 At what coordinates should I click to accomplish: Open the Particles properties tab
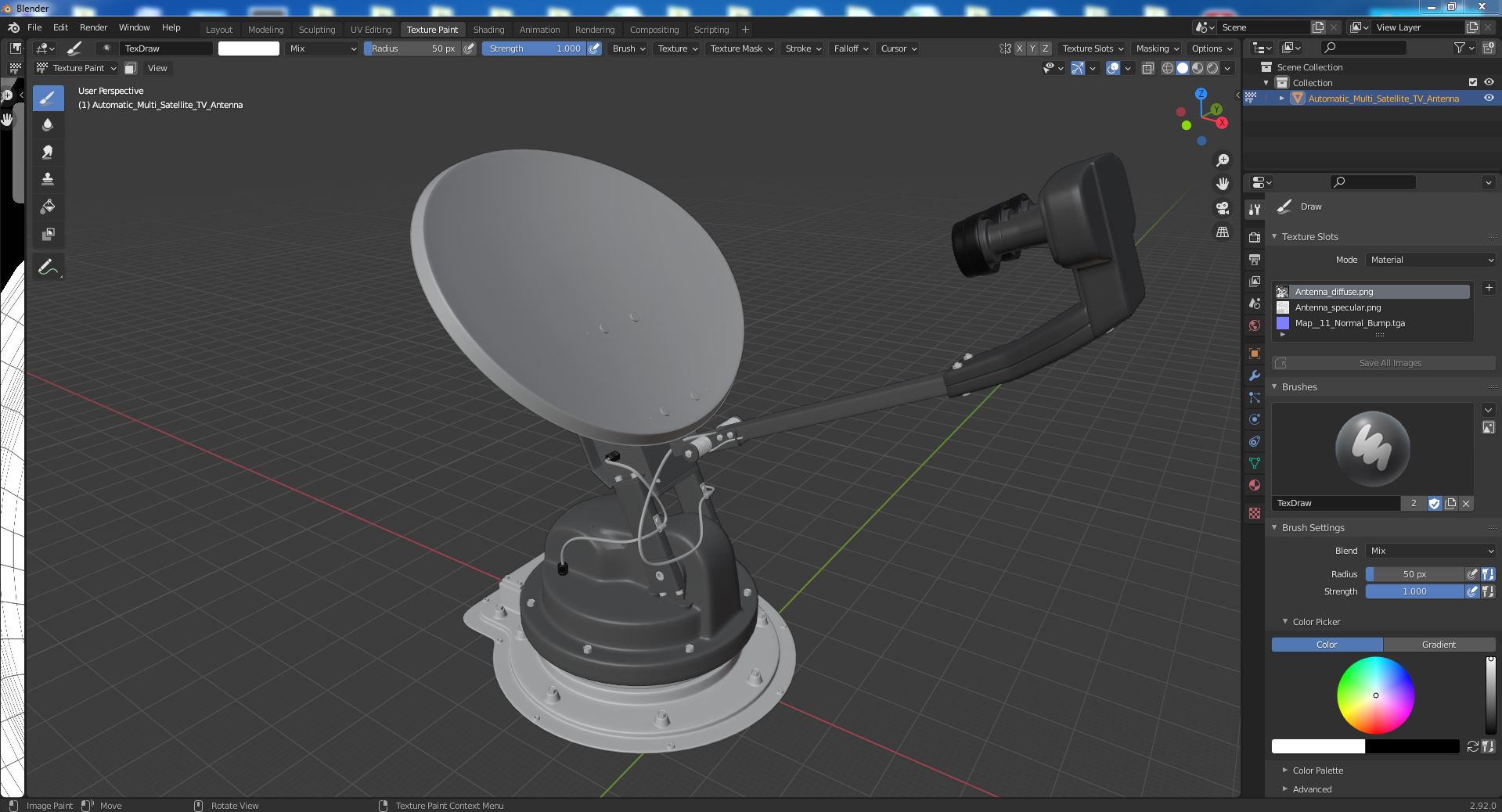pyautogui.click(x=1255, y=397)
